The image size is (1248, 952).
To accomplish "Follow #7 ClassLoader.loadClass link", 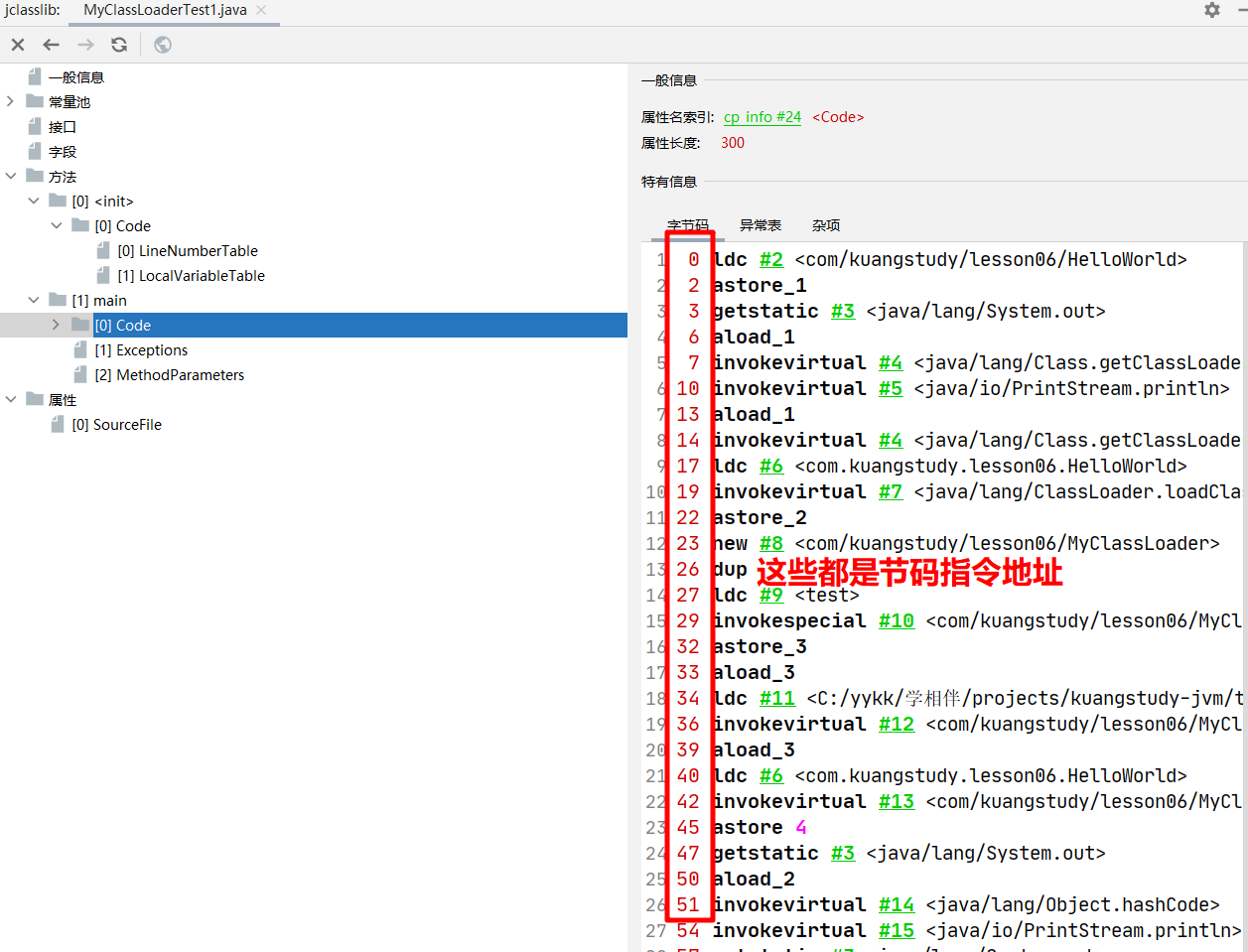I will [x=891, y=491].
